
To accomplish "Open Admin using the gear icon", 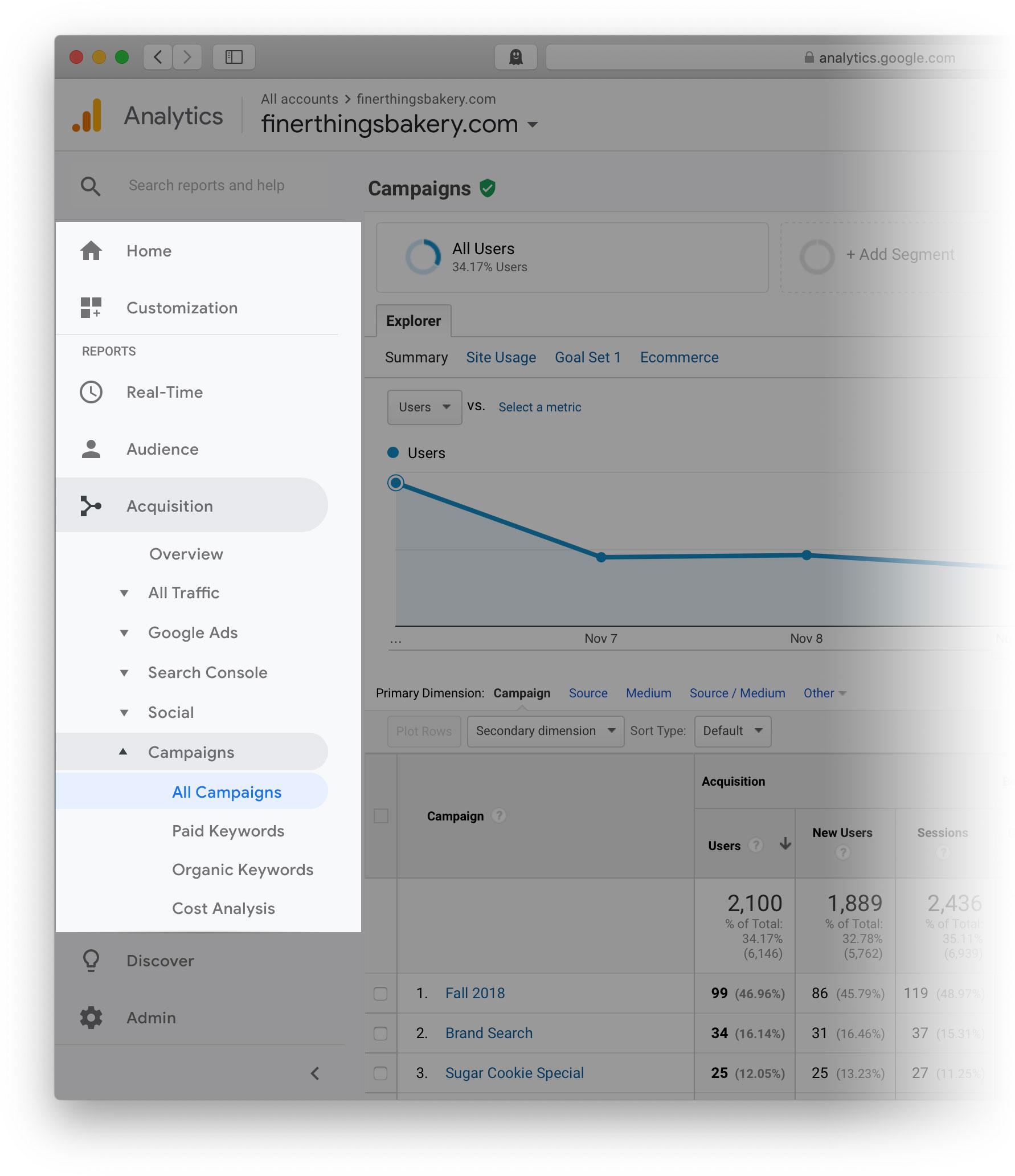I will tap(91, 1018).
